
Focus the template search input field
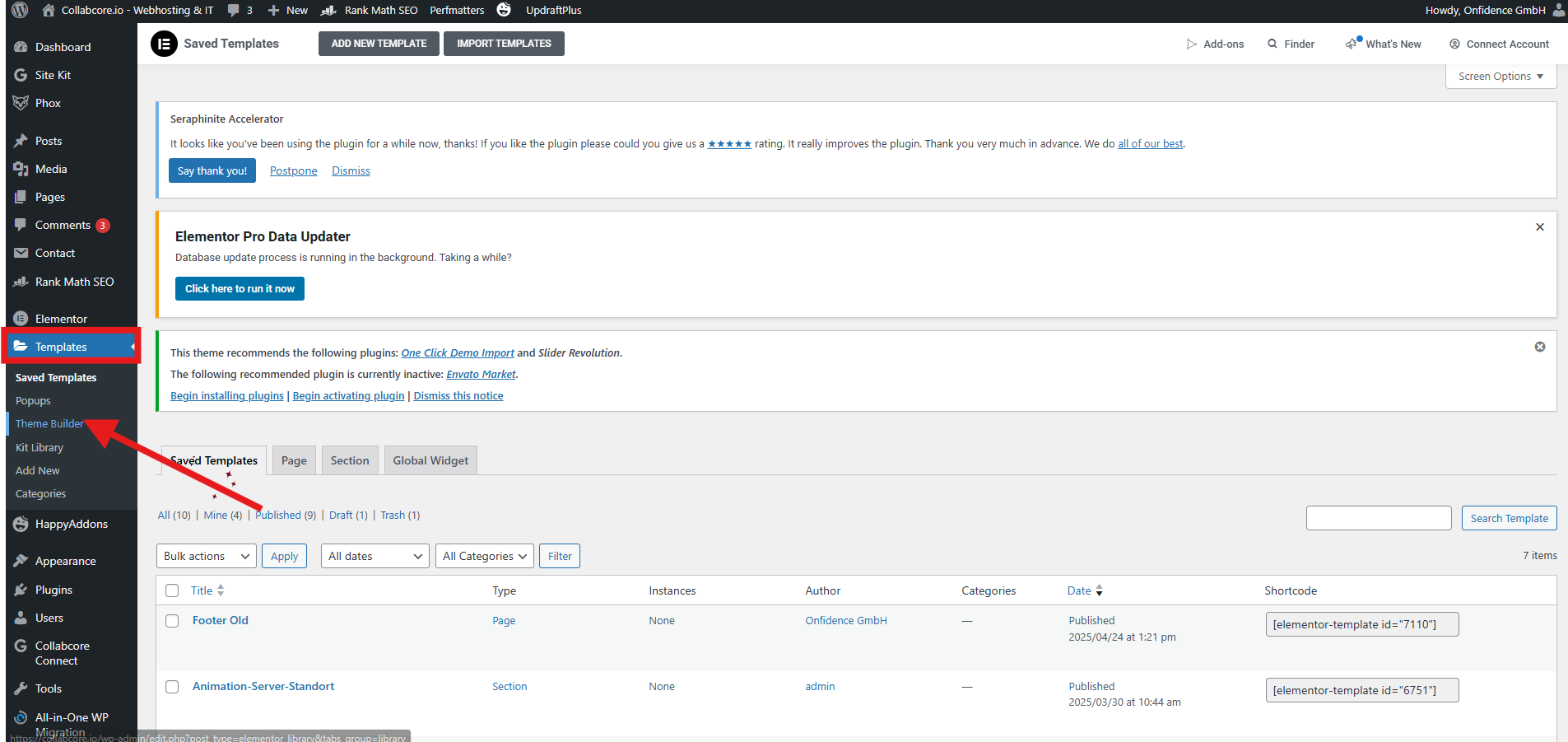(1379, 518)
